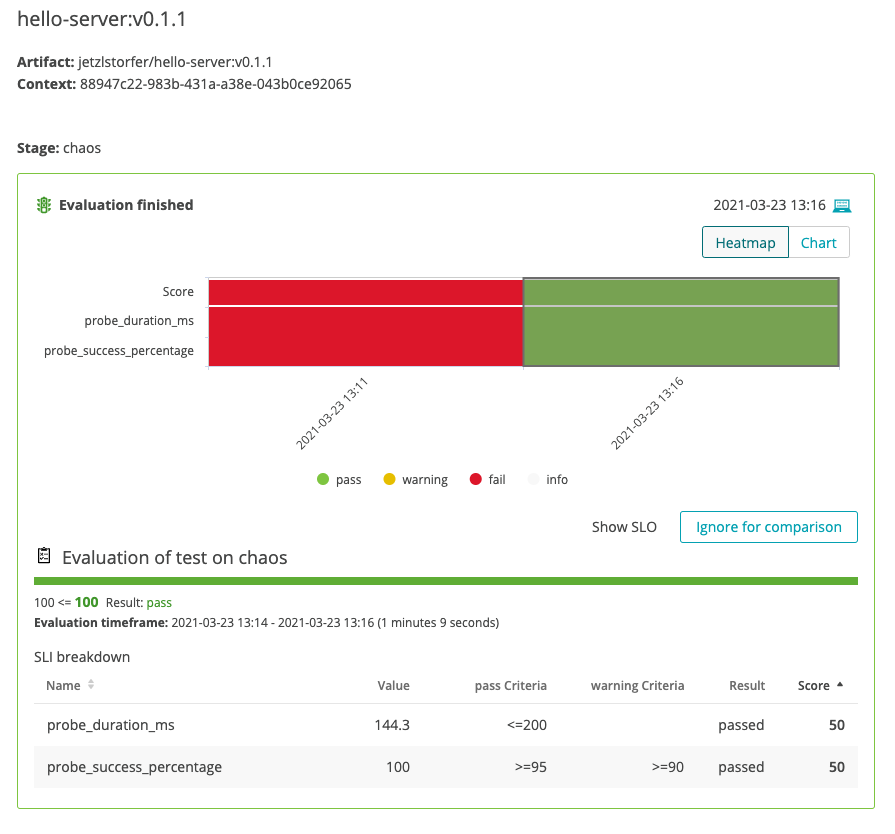Toggle pass legend entry
Screen dimensions: 895x834
(339, 480)
